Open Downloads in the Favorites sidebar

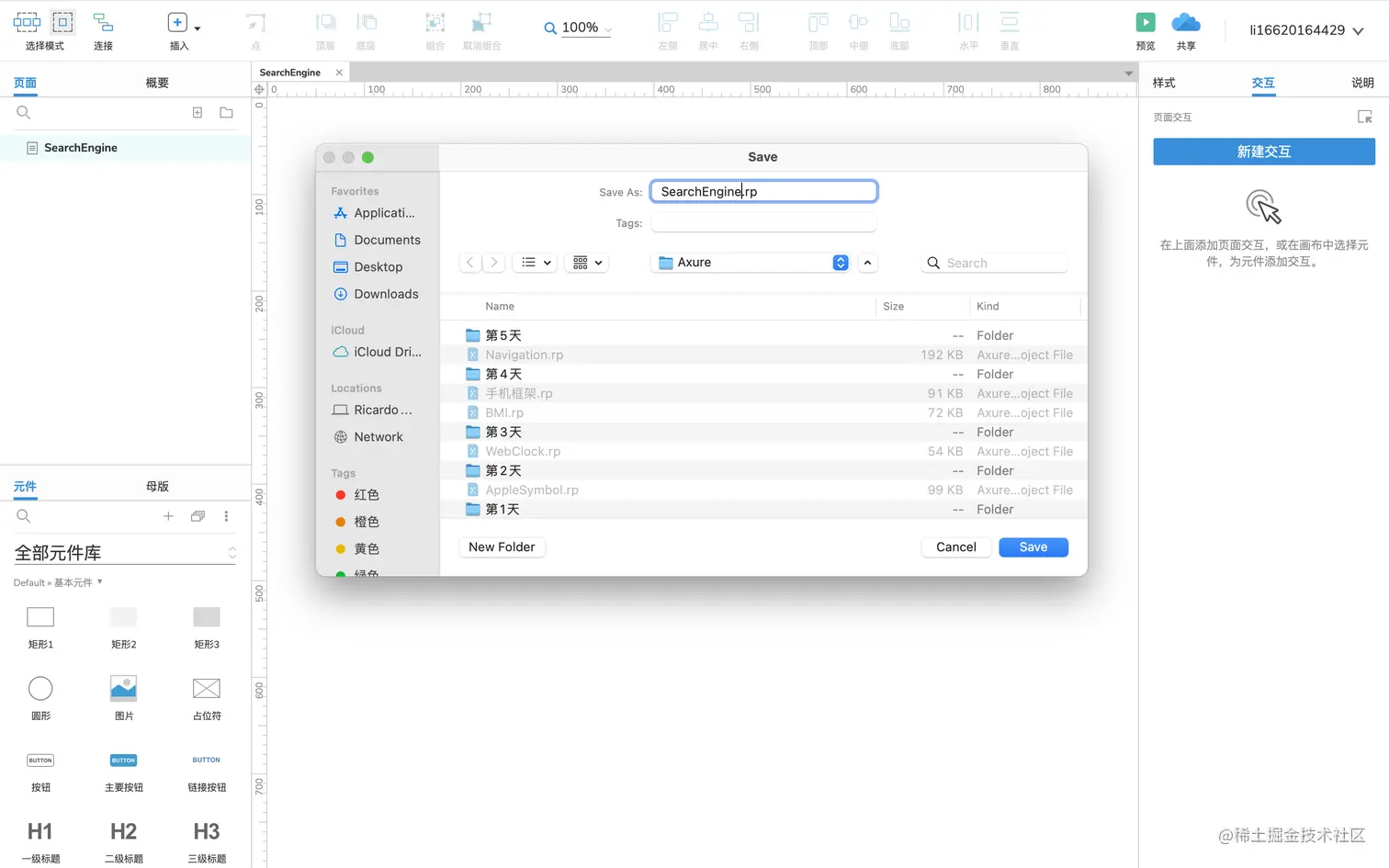(377, 294)
